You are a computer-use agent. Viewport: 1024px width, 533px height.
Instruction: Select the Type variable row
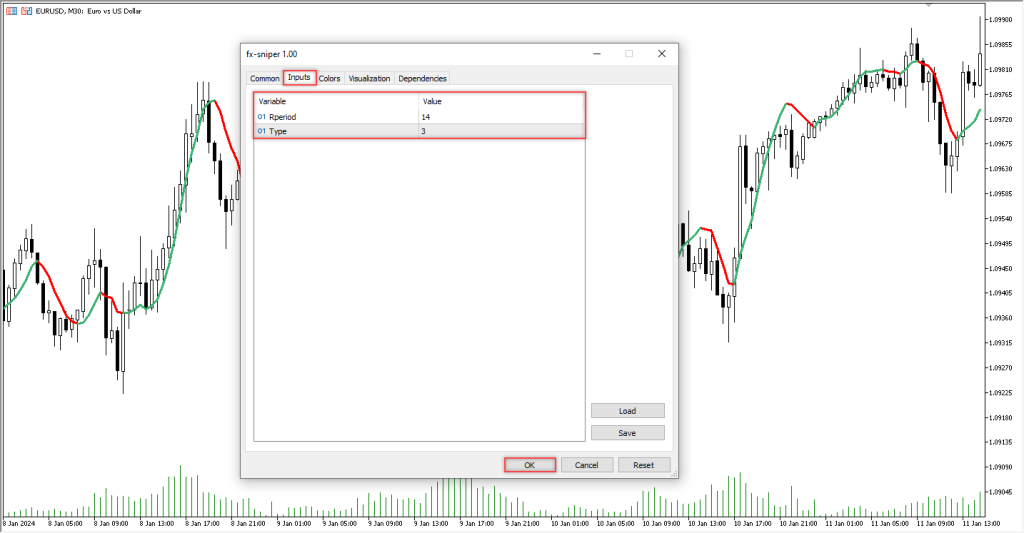click(419, 131)
